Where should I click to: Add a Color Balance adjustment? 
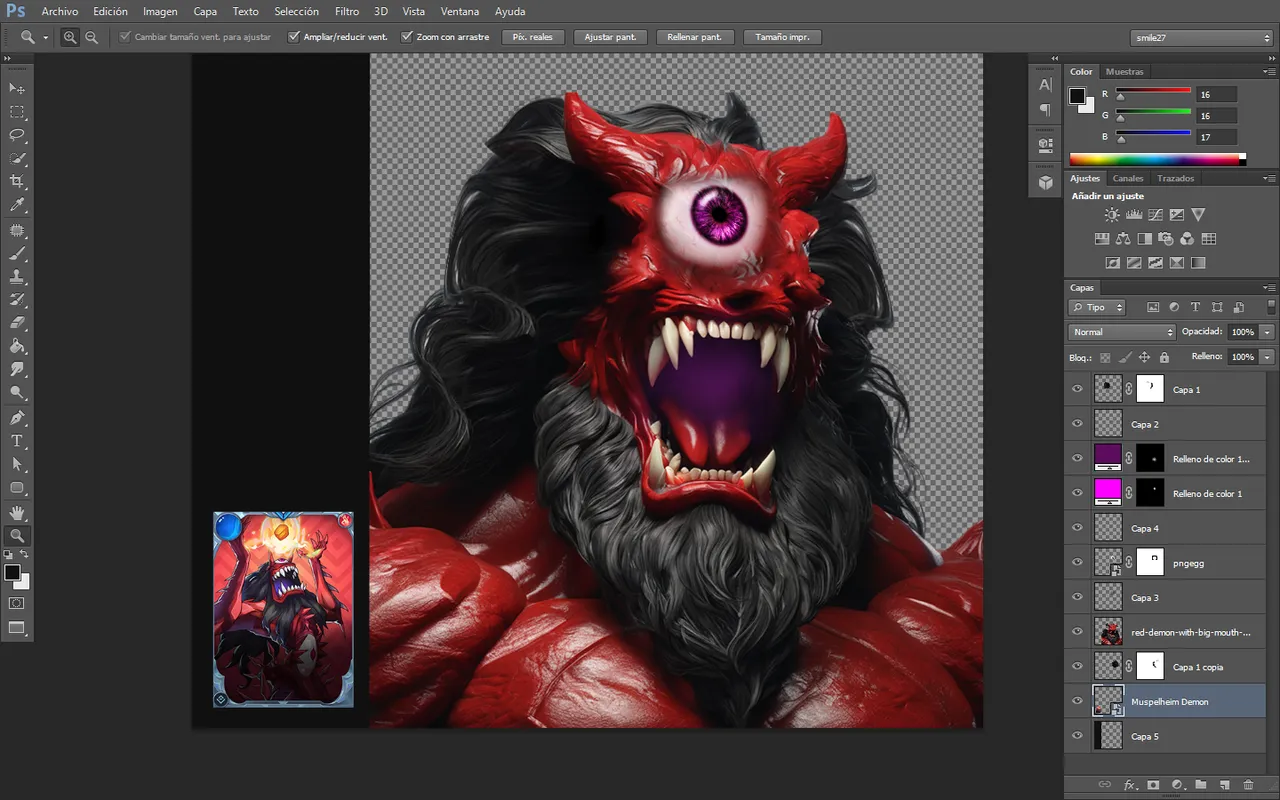point(1122,239)
